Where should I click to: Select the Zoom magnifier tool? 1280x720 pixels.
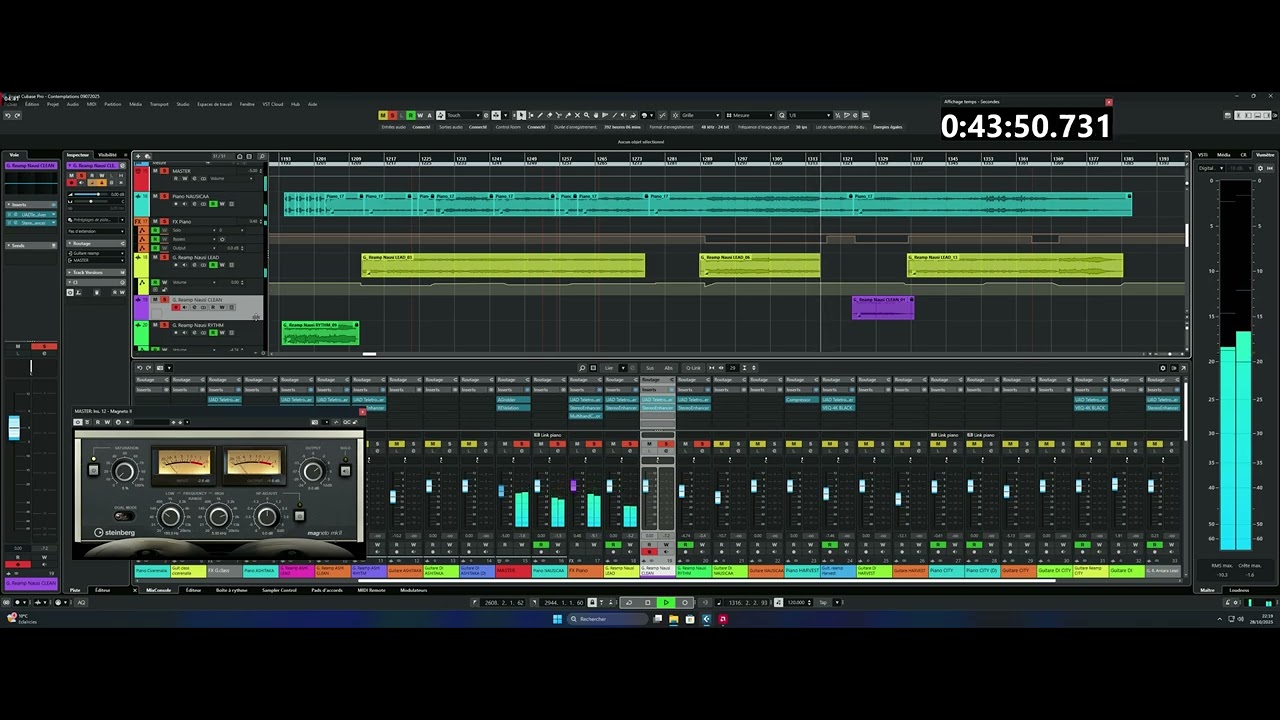click(x=586, y=115)
